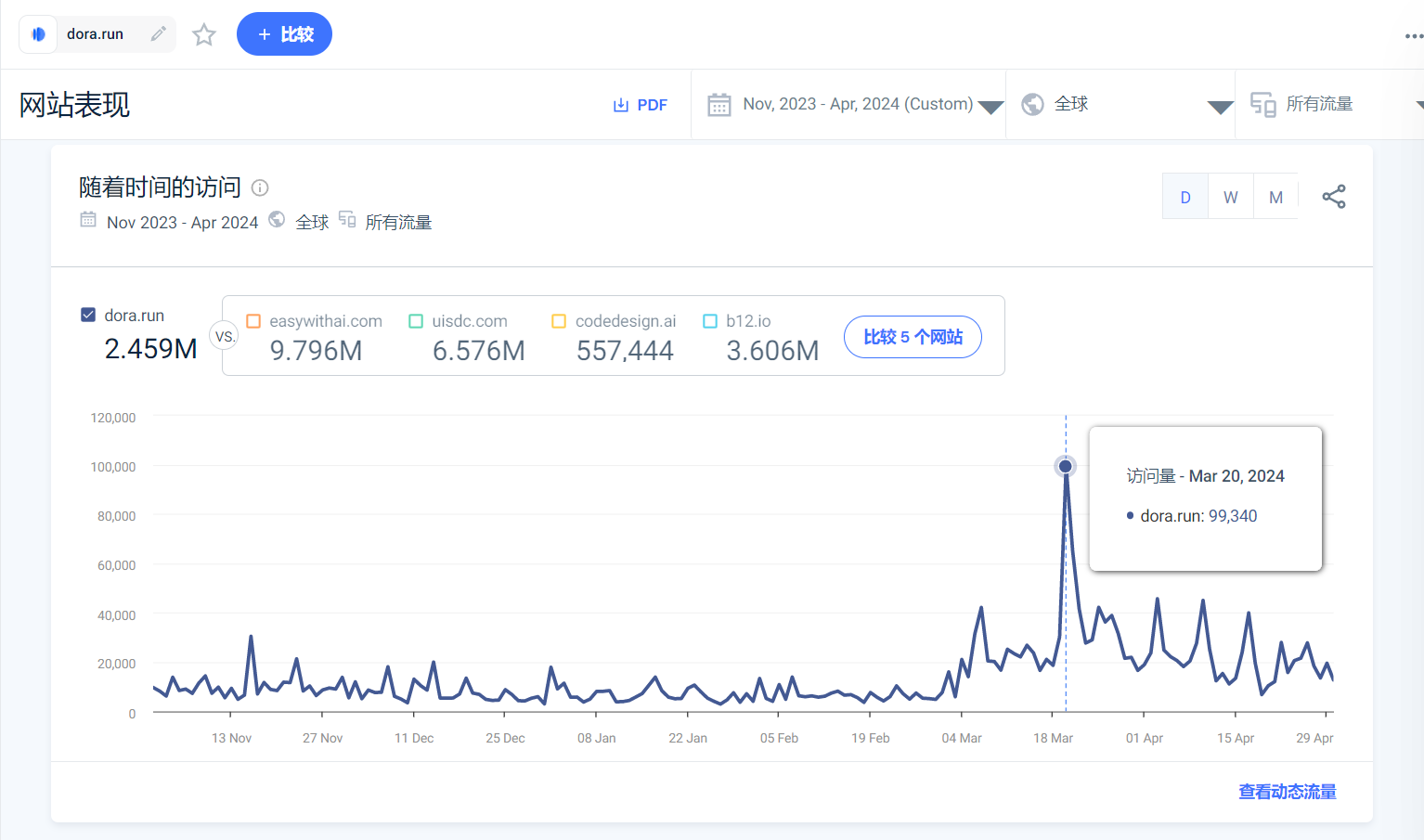Click the VS. badge between site lists

click(x=225, y=336)
